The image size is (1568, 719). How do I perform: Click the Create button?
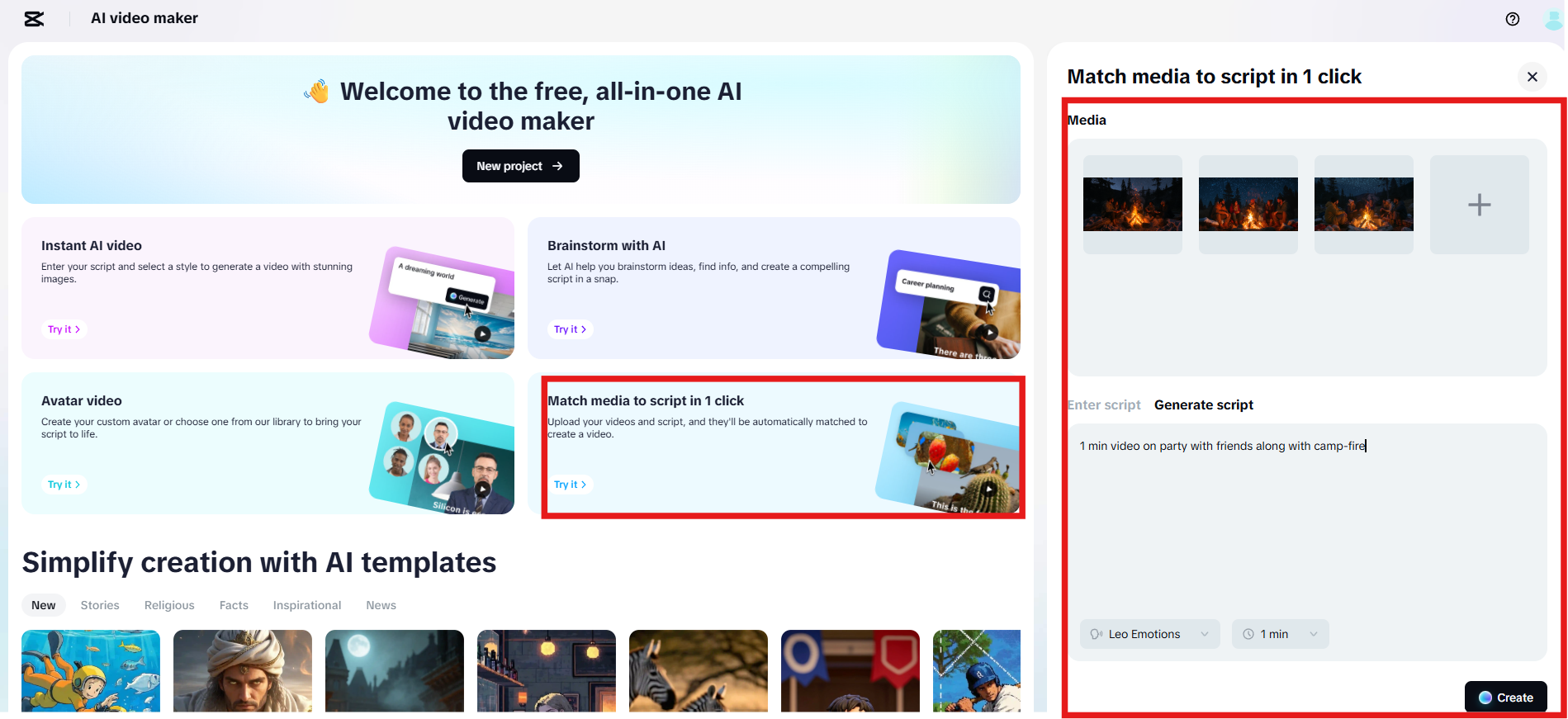1506,698
